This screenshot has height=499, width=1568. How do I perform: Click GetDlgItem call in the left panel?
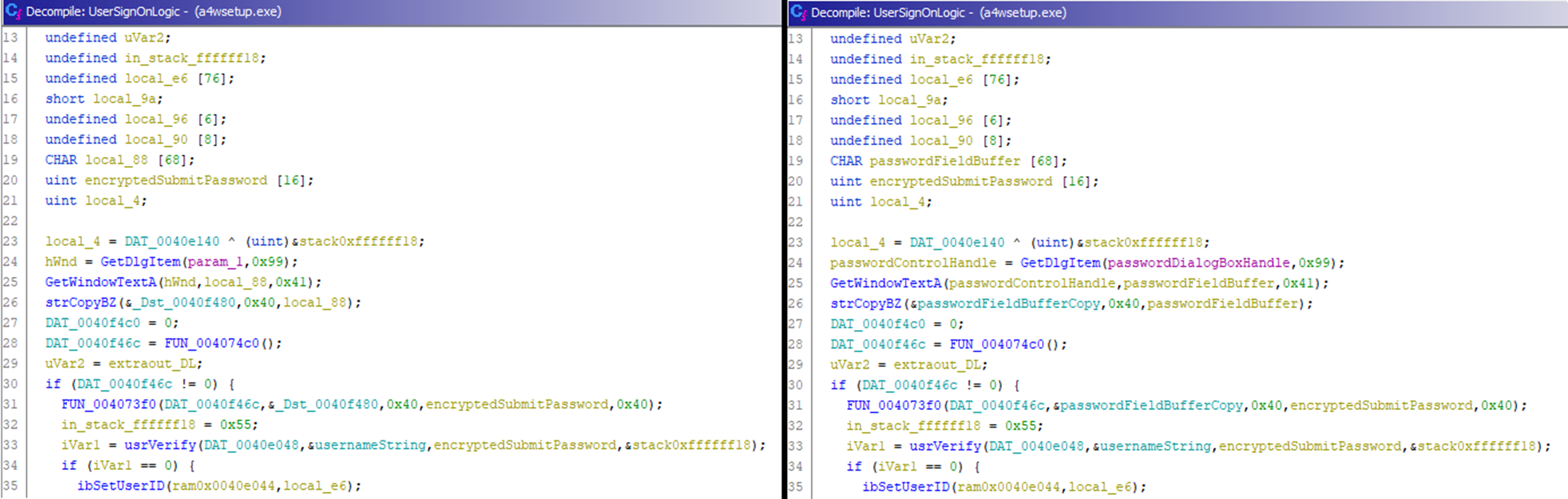141,262
